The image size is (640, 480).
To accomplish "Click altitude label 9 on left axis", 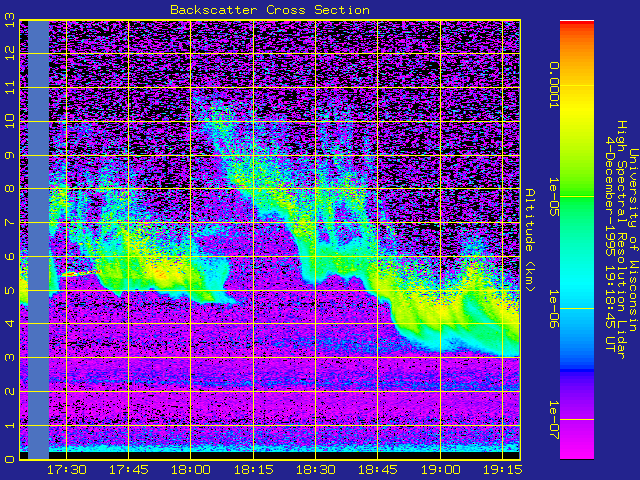I will pyautogui.click(x=10, y=155).
